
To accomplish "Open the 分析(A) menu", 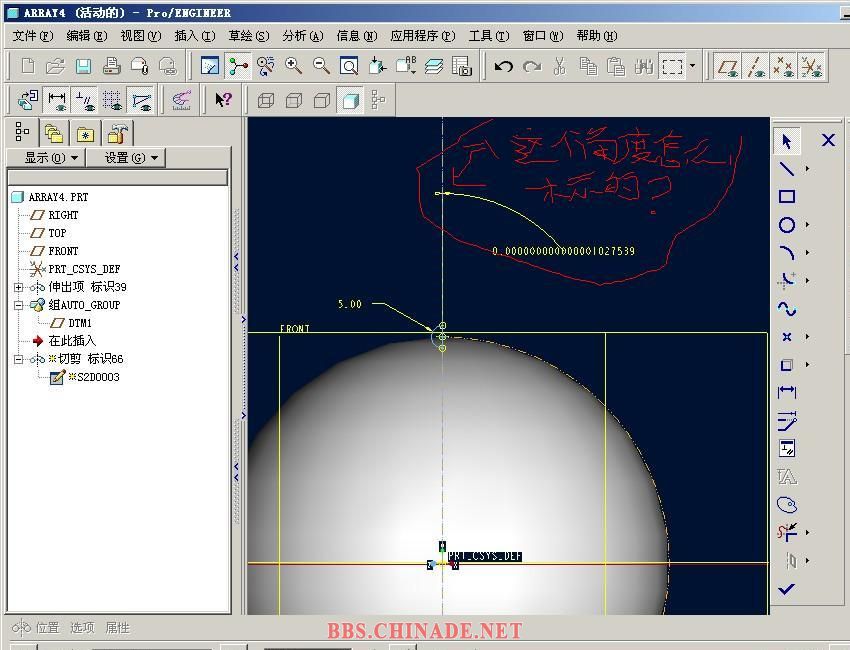I will click(302, 36).
